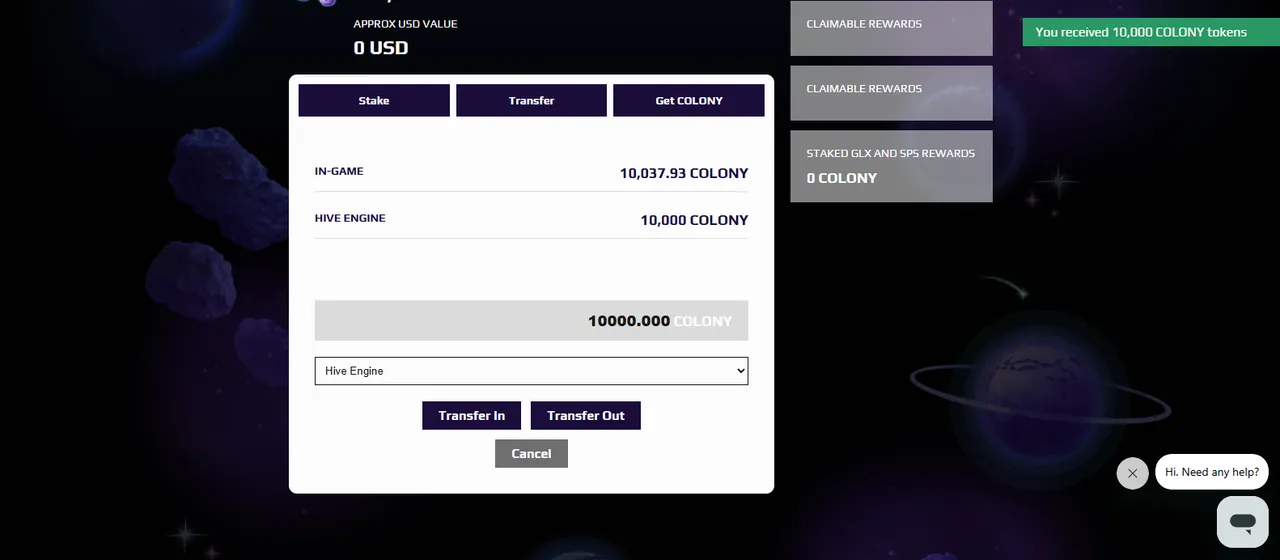Click the 0 USD approximate value

click(x=381, y=47)
